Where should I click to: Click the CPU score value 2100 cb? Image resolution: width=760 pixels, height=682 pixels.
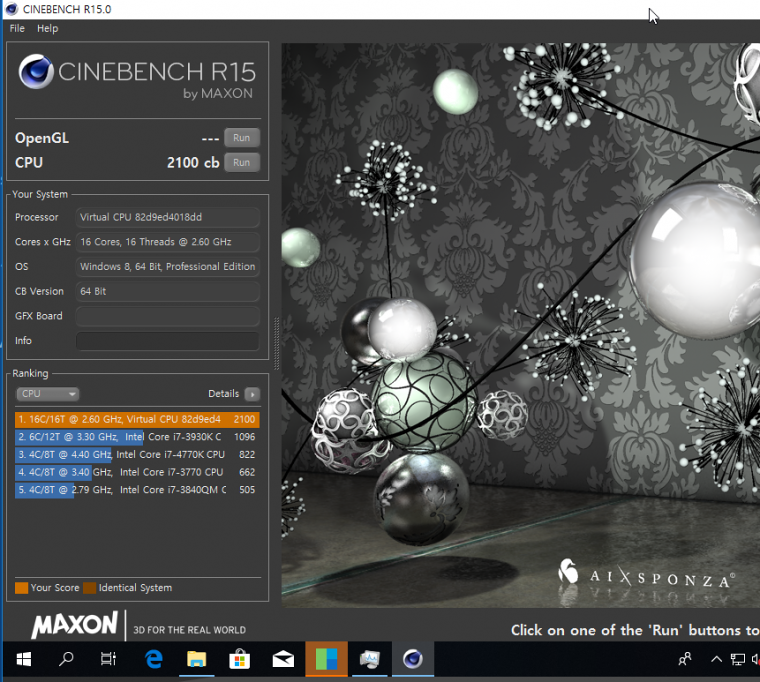[x=193, y=162]
